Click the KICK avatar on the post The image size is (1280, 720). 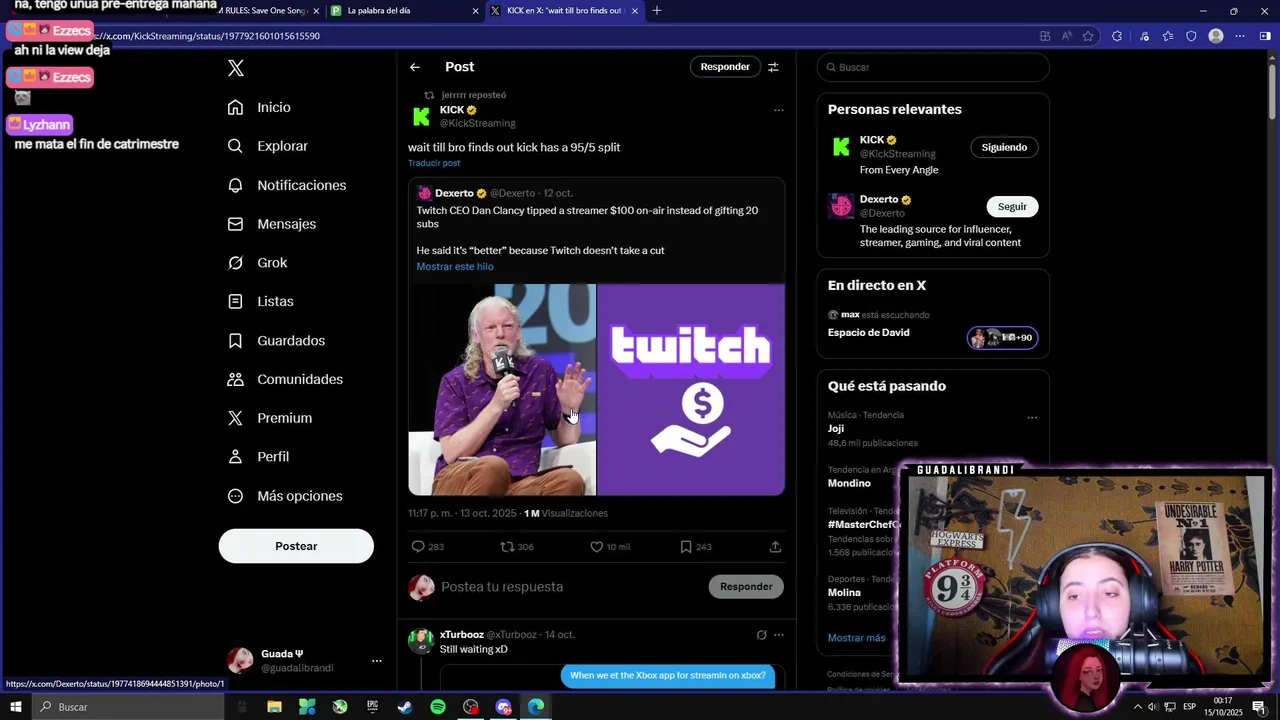click(x=421, y=117)
